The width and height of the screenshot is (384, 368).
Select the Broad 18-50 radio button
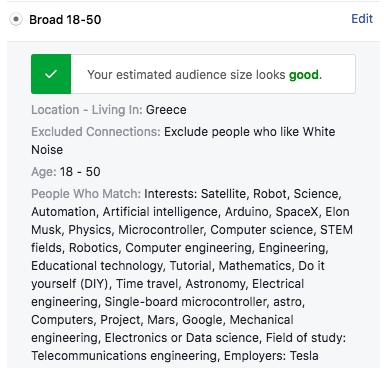tap(15, 20)
